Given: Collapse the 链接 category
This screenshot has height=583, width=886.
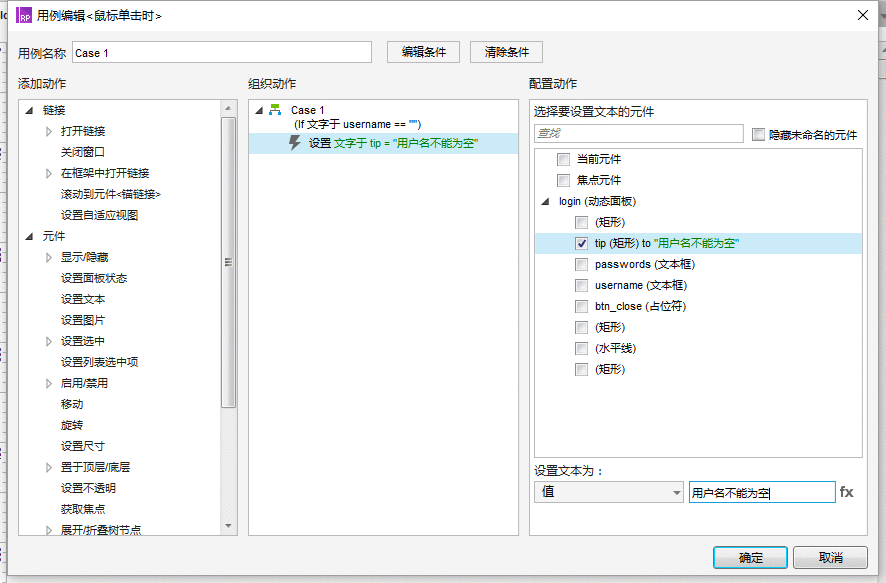Looking at the screenshot, I should point(29,110).
